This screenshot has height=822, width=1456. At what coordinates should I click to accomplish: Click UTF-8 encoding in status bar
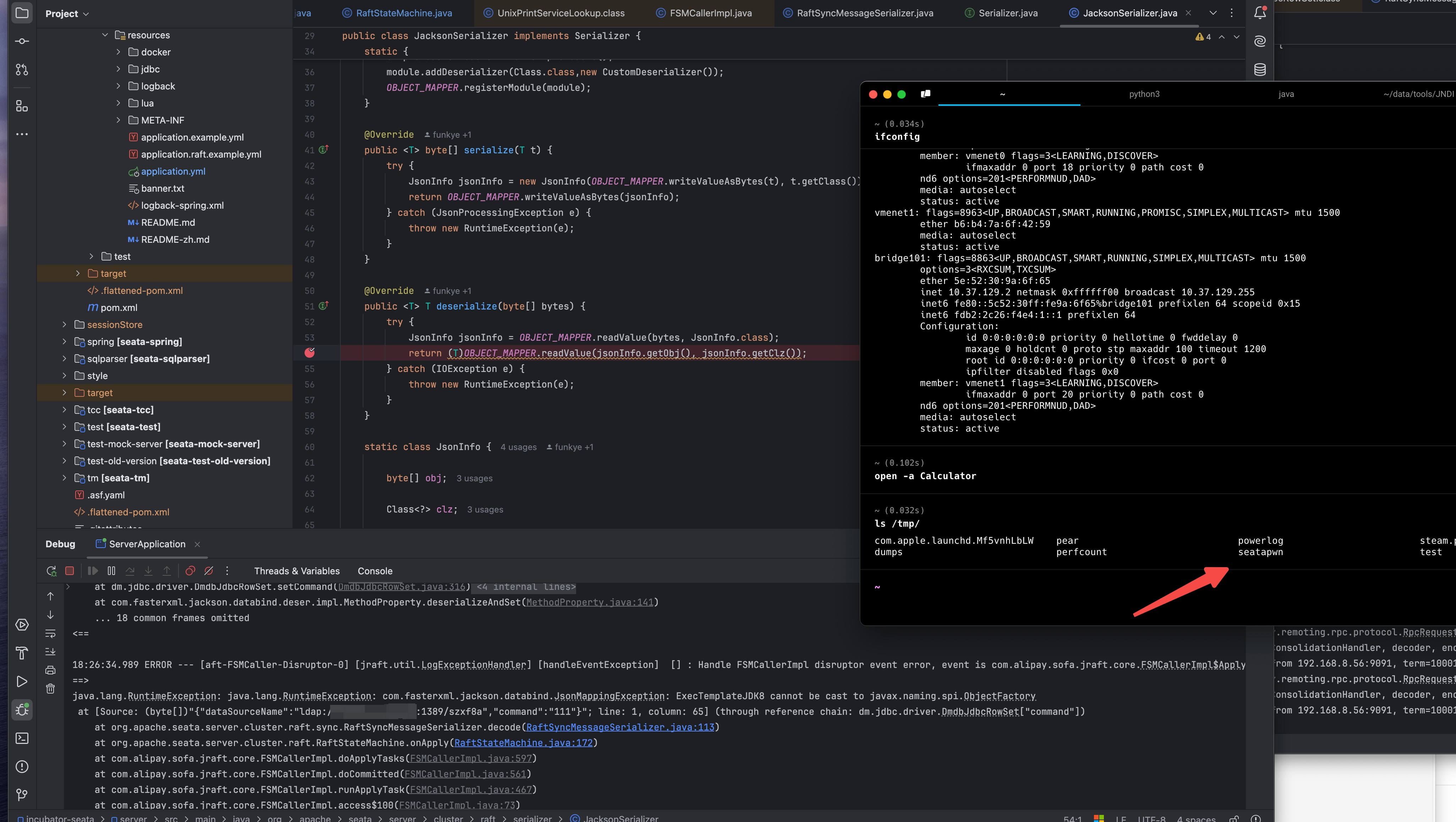(x=1151, y=818)
